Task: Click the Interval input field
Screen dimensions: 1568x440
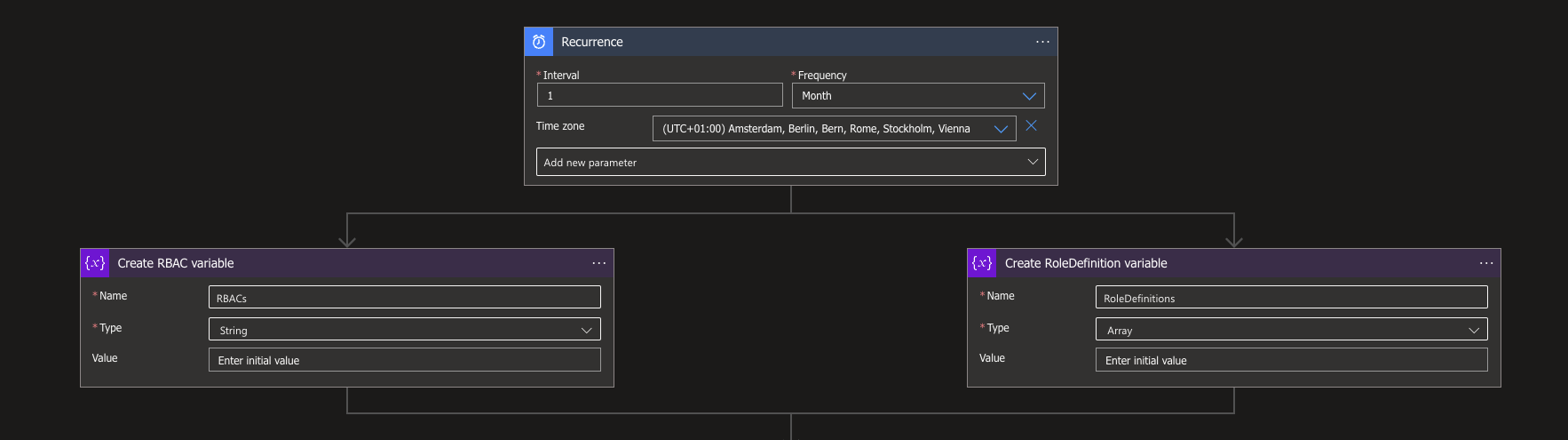Action: (x=659, y=96)
